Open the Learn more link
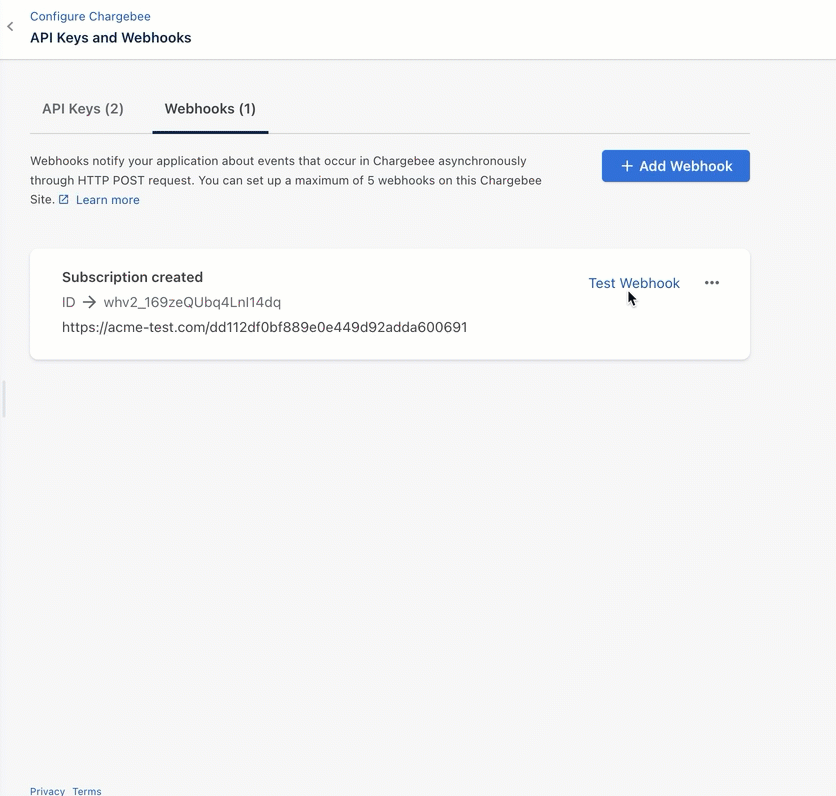Screen dimensions: 836x796 pyautogui.click(x=108, y=200)
